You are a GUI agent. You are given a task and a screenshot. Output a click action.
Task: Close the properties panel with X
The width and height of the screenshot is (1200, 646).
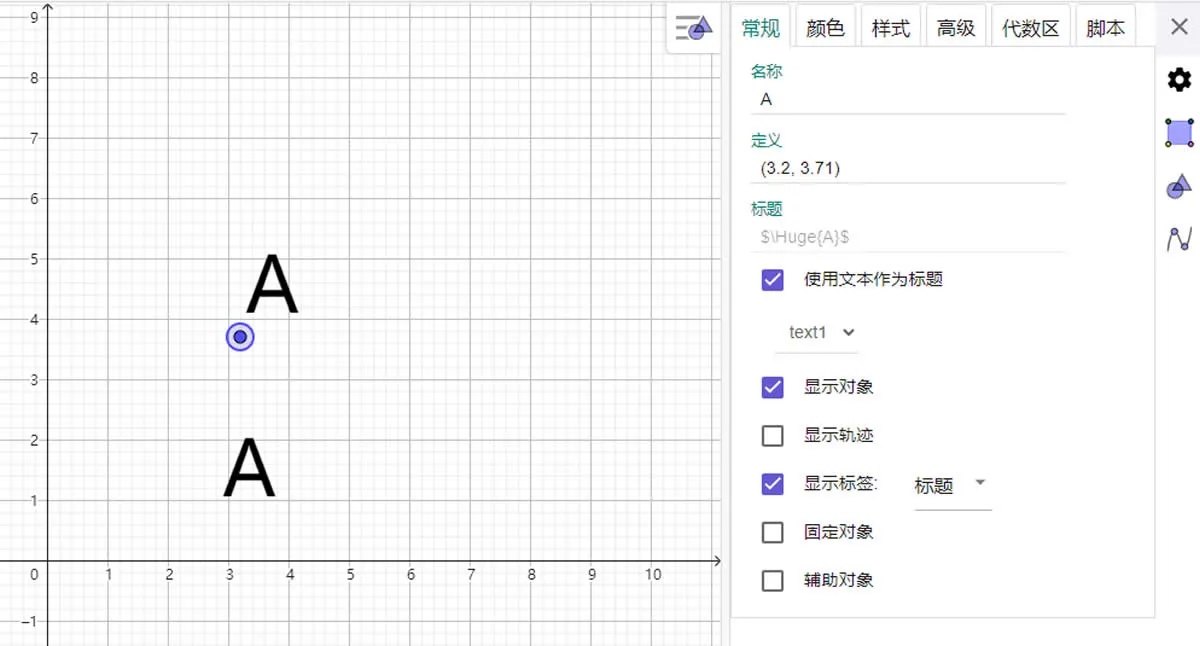point(1179,27)
